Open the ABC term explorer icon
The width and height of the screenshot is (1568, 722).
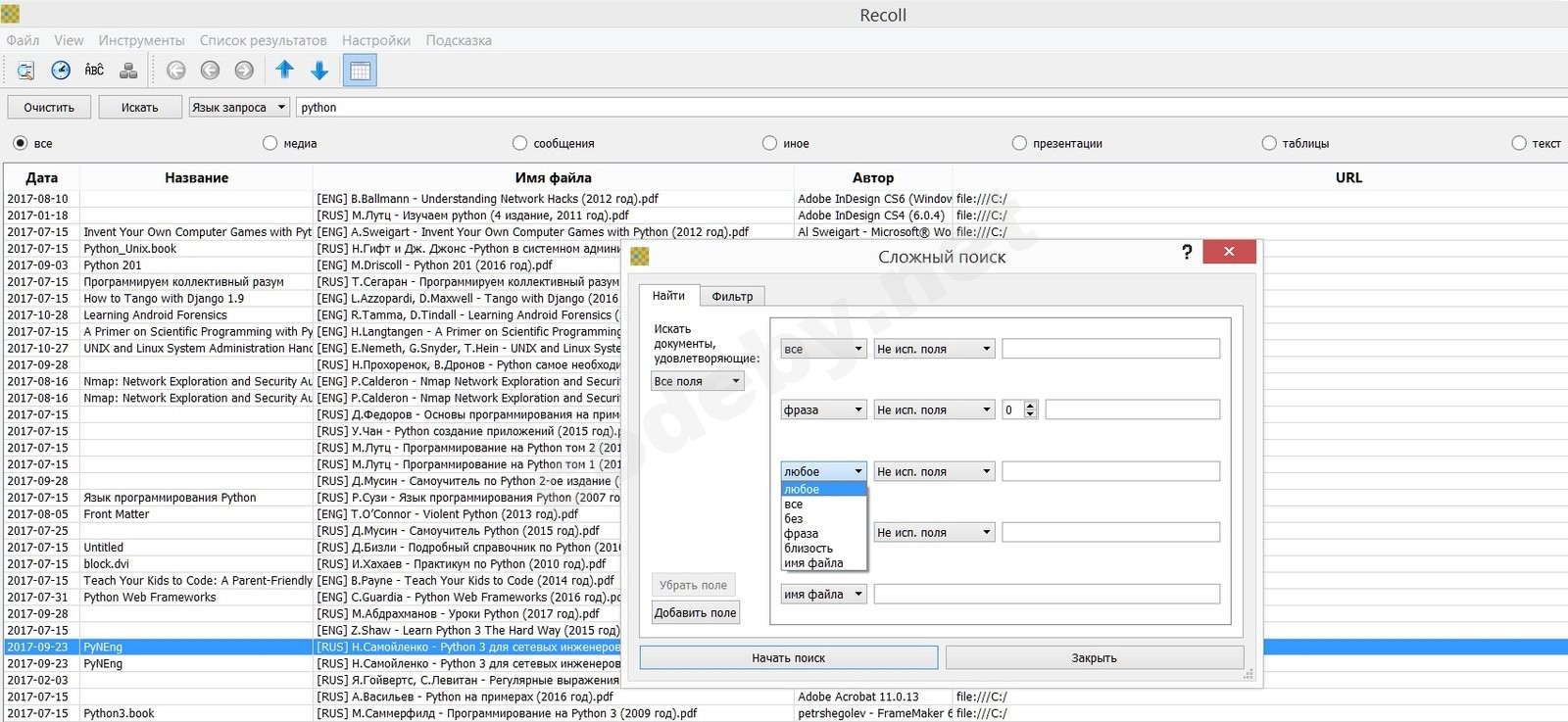(94, 71)
